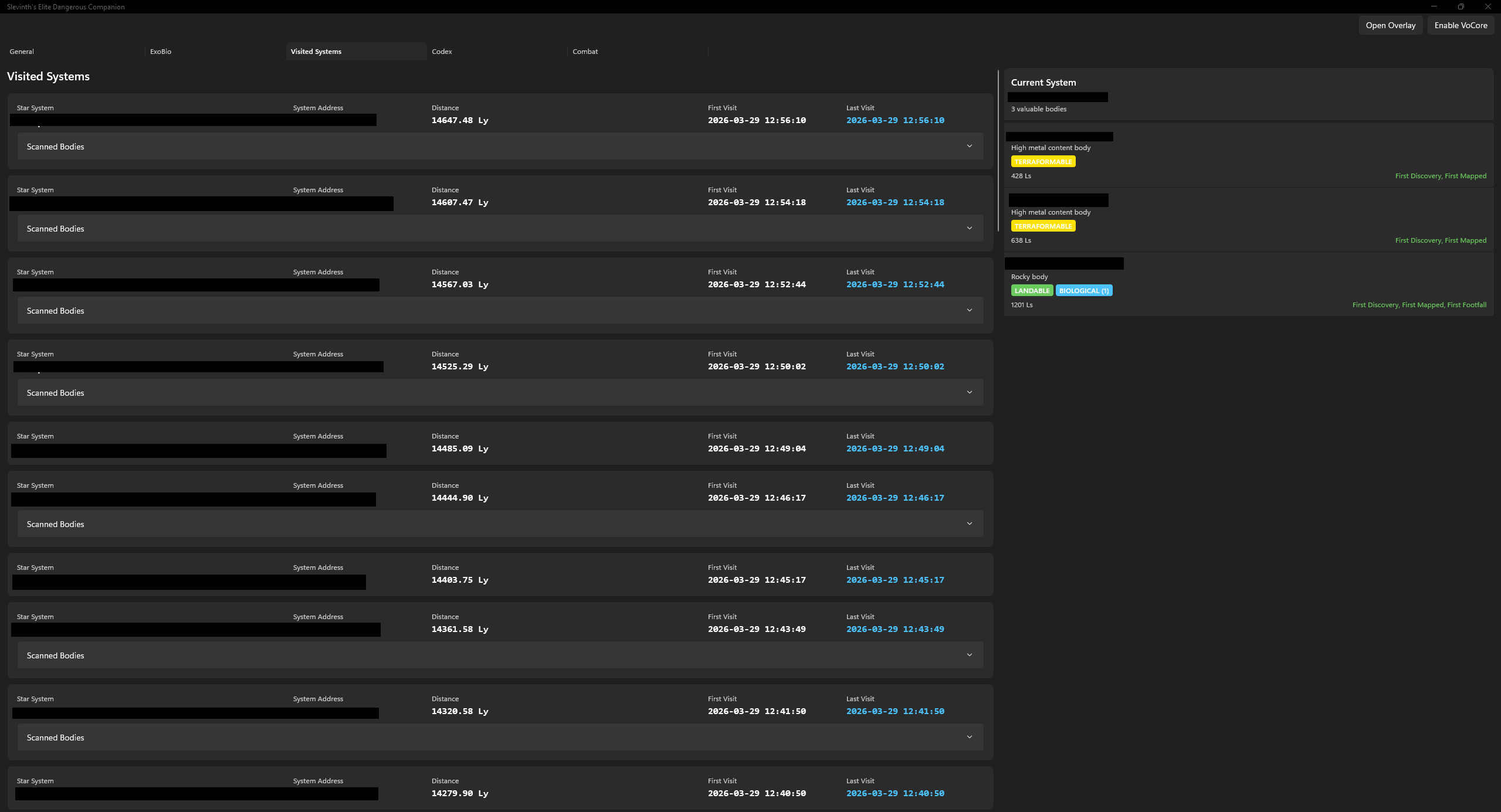1501x812 pixels.
Task: Open Scanned Bodies dropdown for the 14525.29 Ly system
Action: point(969,392)
